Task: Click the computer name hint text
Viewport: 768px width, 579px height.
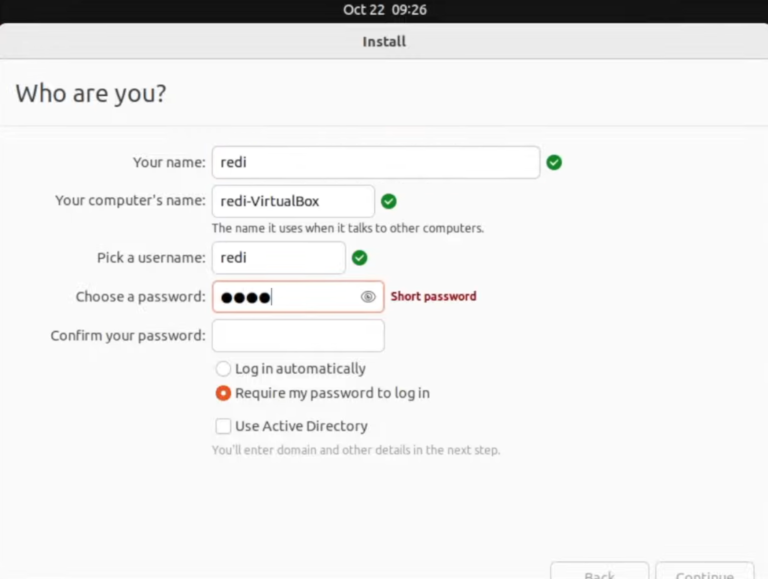Action: (x=347, y=228)
